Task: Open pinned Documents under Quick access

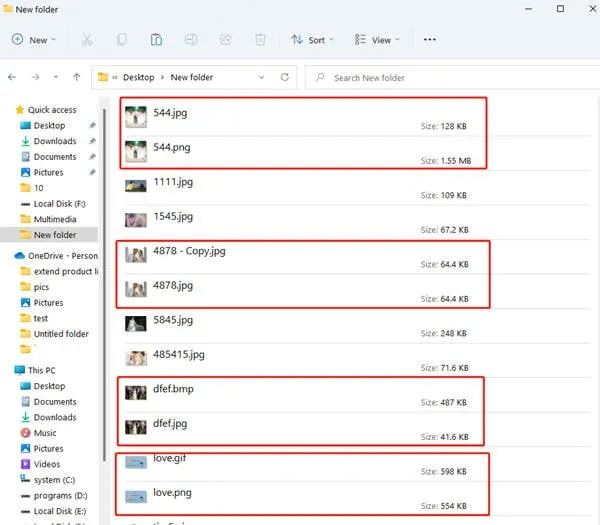Action: coord(55,157)
